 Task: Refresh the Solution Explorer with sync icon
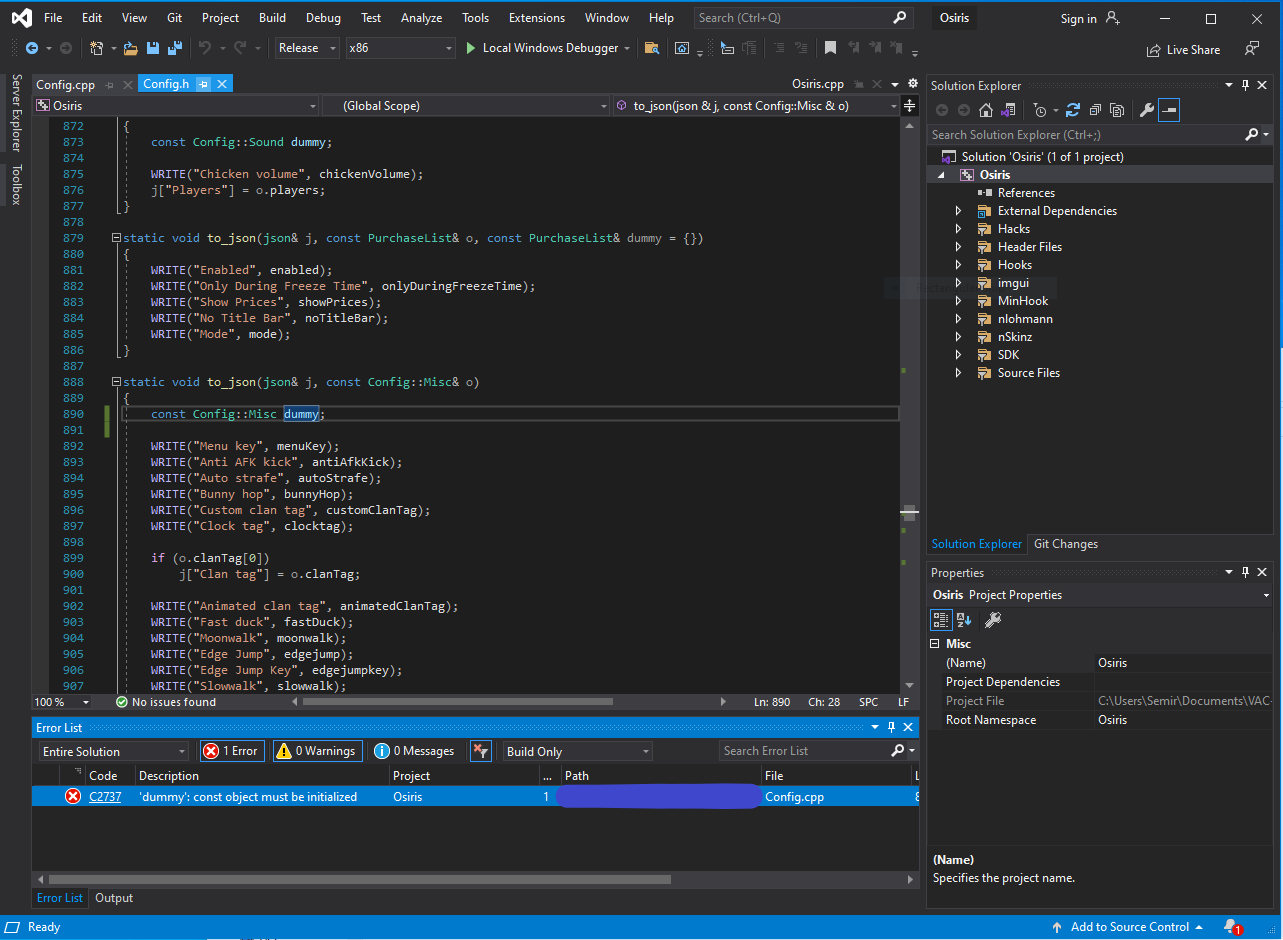[1073, 110]
